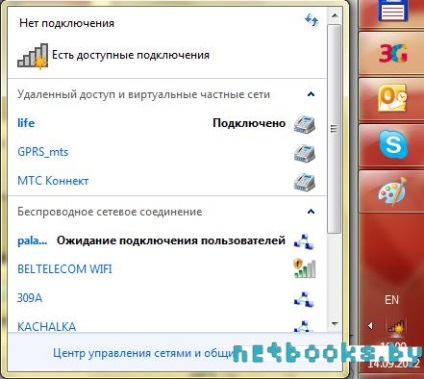Viewport: 424px width, 379px height.
Task: Switch the EN input language indicator
Action: click(392, 300)
